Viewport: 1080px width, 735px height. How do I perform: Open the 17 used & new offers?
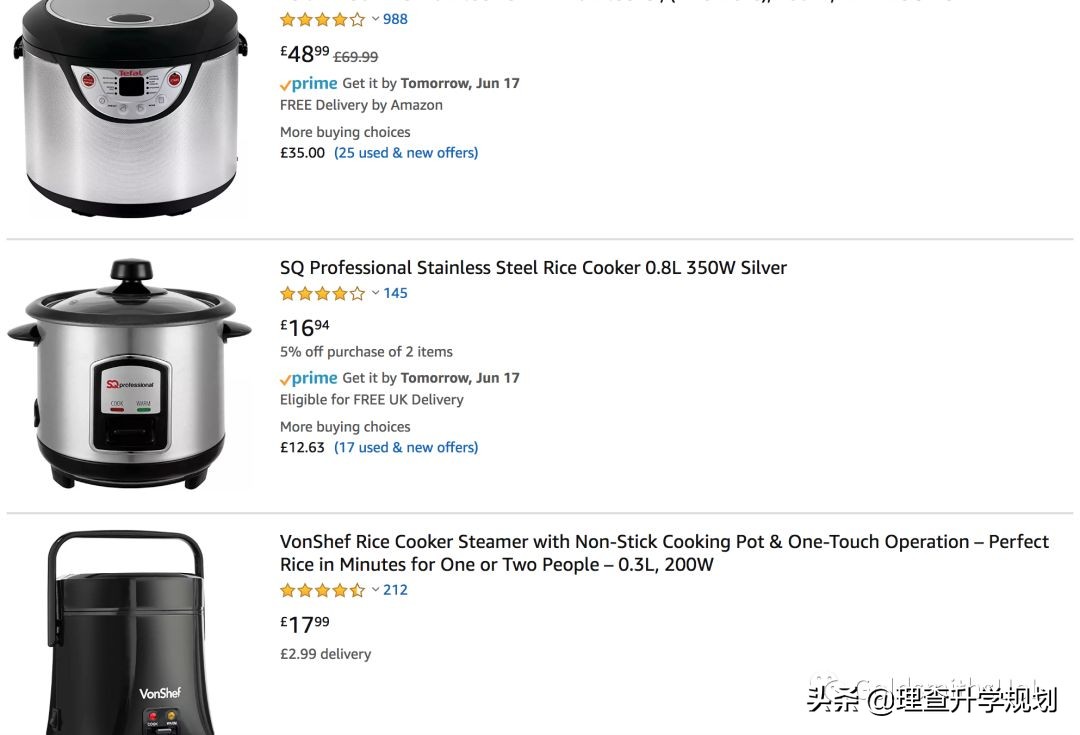[x=406, y=448]
